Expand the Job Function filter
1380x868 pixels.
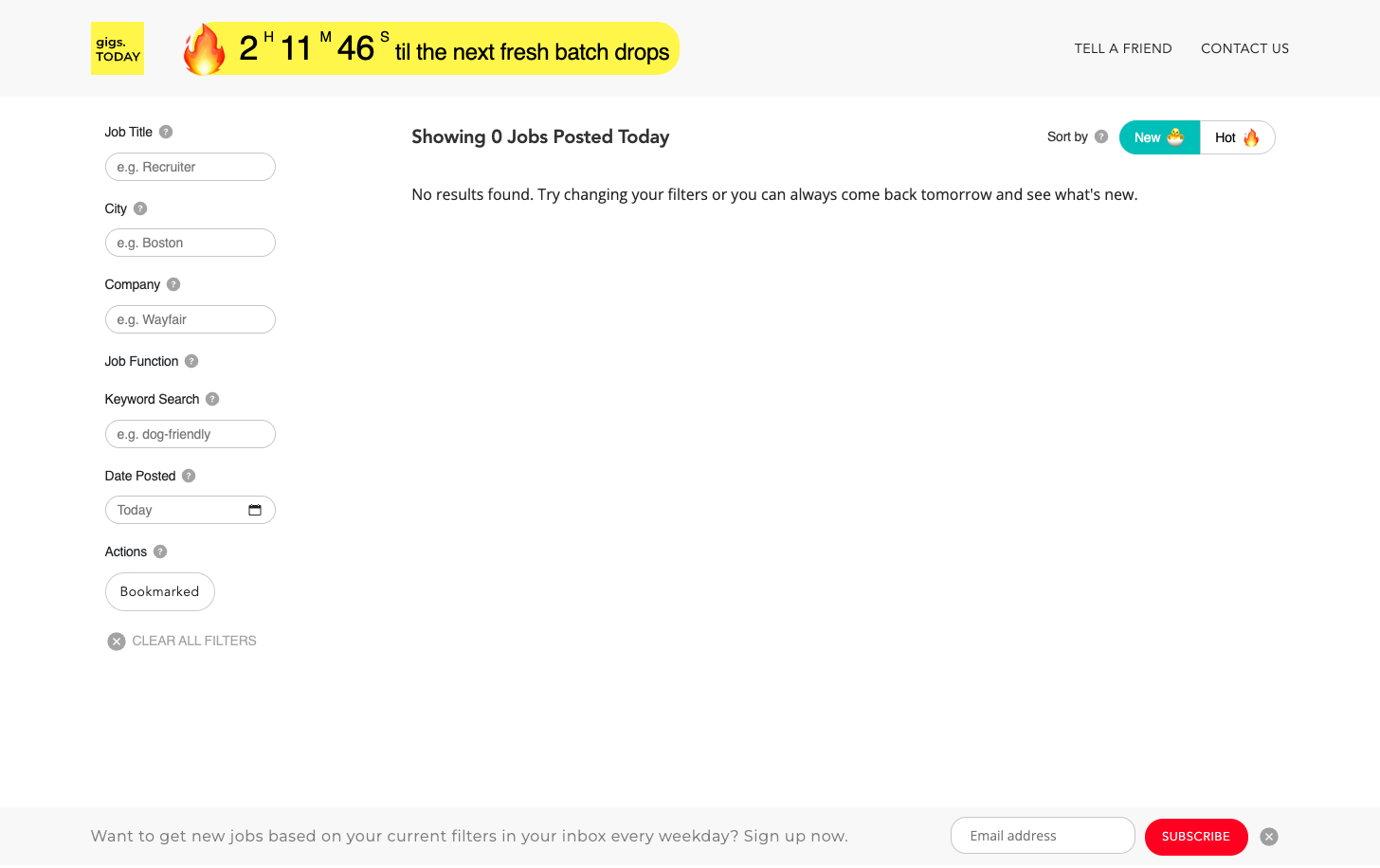pos(141,361)
